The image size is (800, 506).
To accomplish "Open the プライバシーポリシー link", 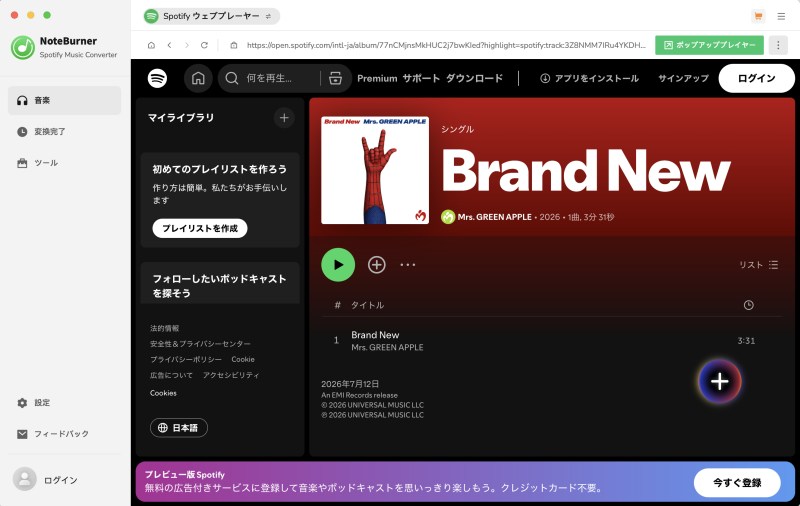I will click(x=186, y=359).
